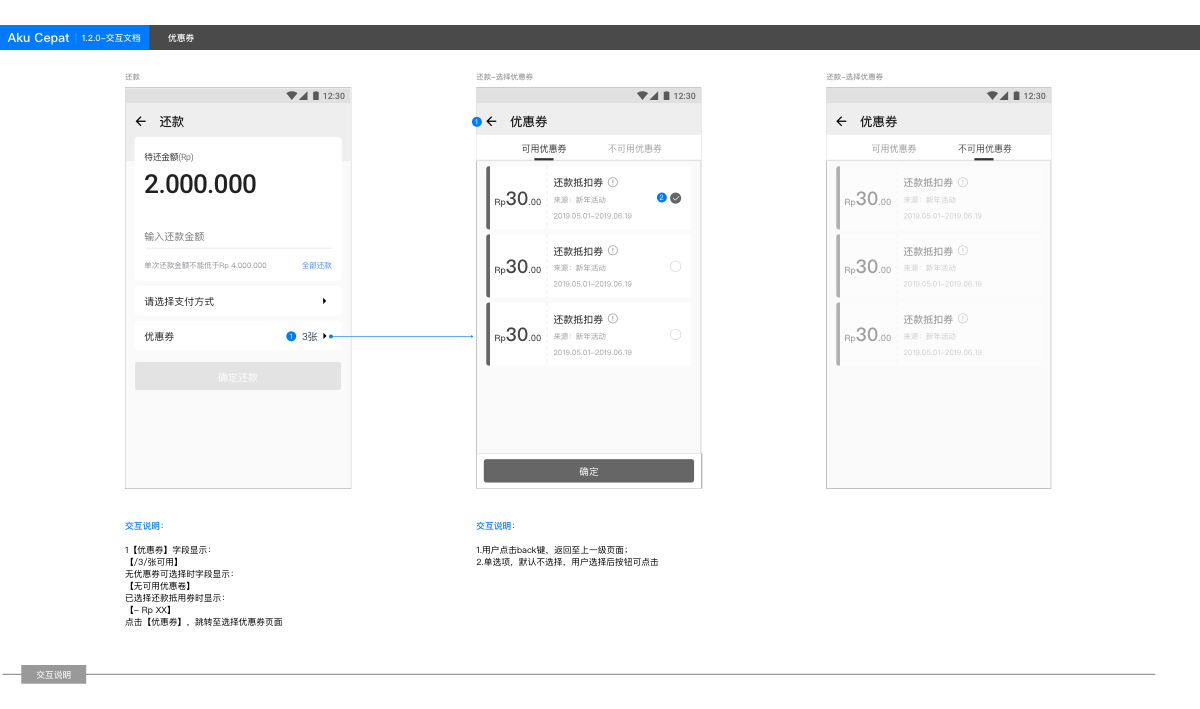
Task: Click back arrow on the middle 优惠券 screen
Action: (491, 121)
